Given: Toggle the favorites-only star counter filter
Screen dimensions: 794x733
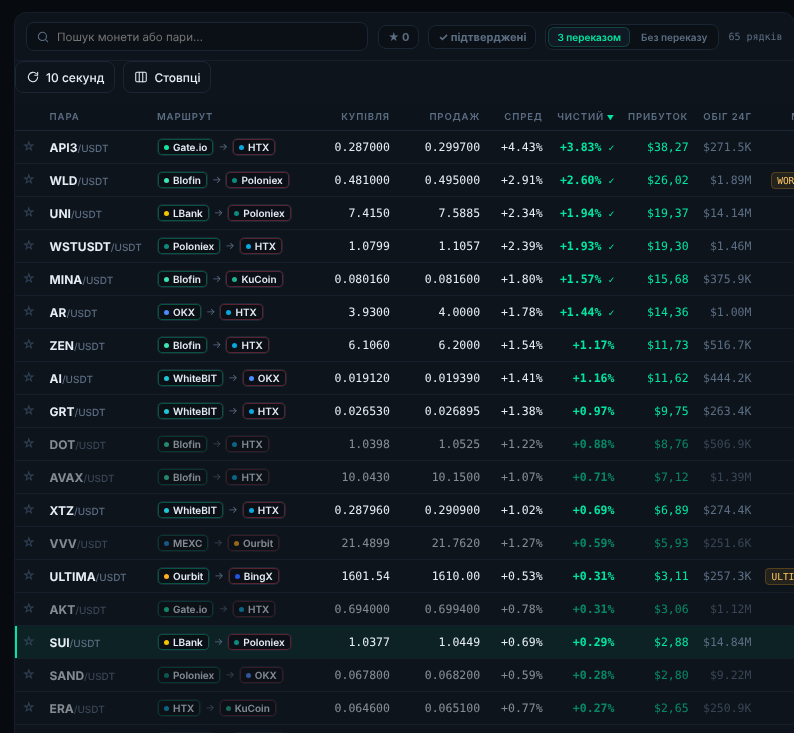Looking at the screenshot, I should (399, 37).
